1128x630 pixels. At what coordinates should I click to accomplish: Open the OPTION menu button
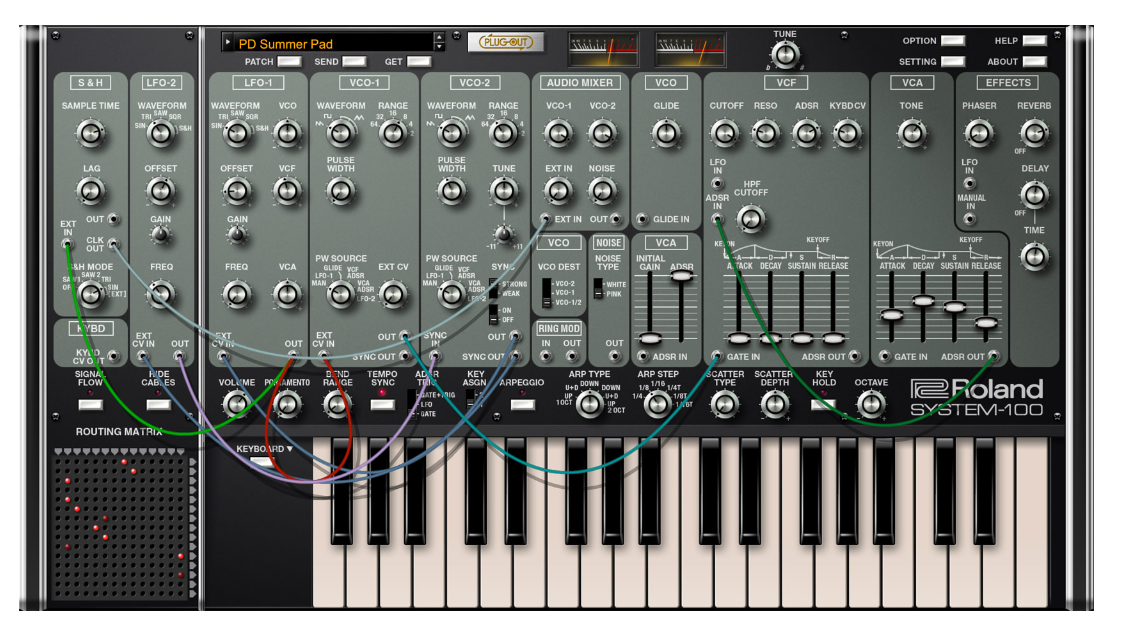click(x=952, y=41)
